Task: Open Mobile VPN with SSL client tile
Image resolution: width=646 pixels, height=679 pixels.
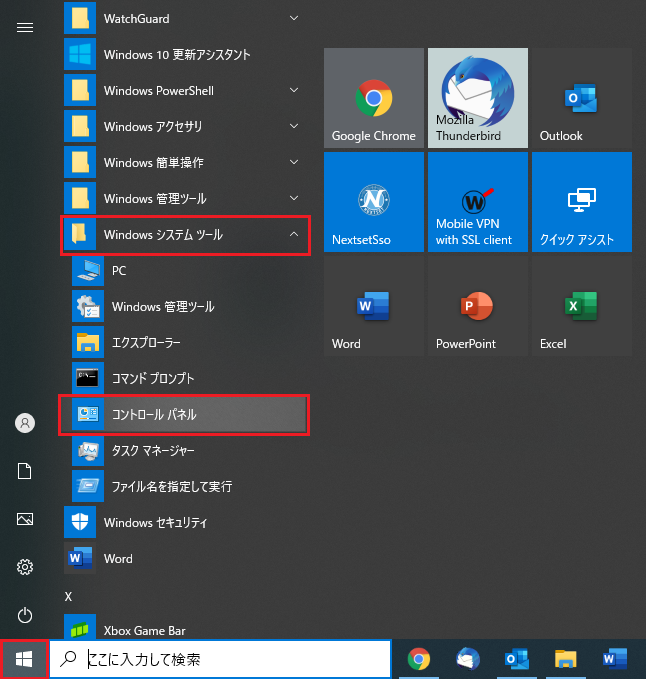Action: pos(477,202)
